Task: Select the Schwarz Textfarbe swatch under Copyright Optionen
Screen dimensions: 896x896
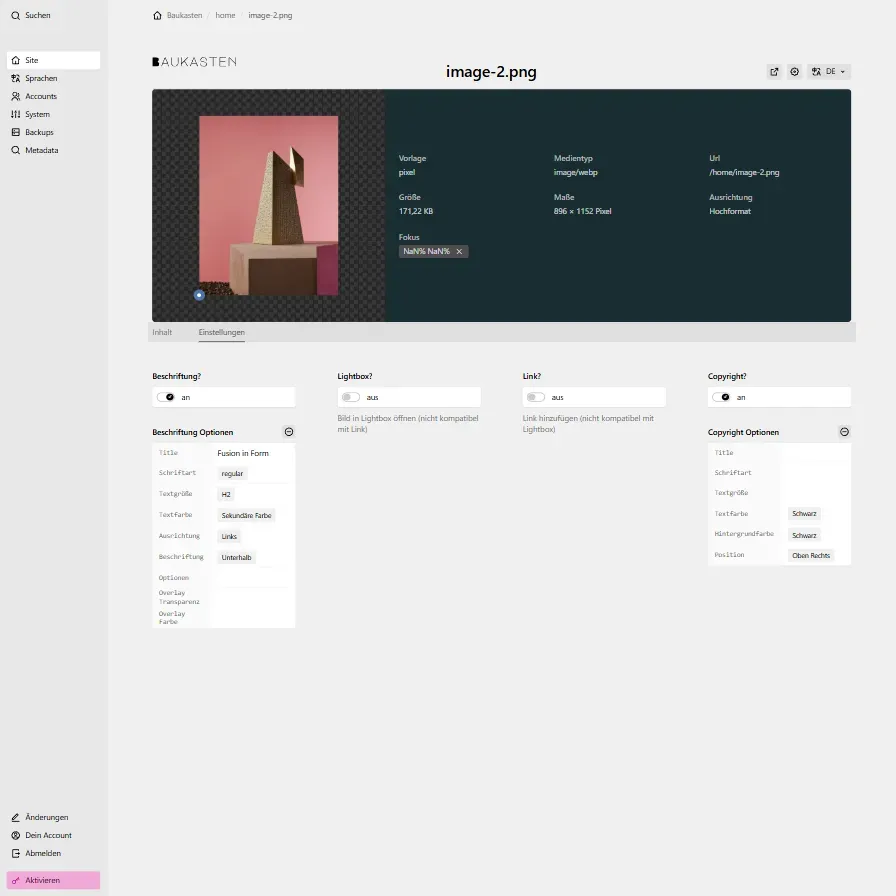Action: click(x=803, y=513)
